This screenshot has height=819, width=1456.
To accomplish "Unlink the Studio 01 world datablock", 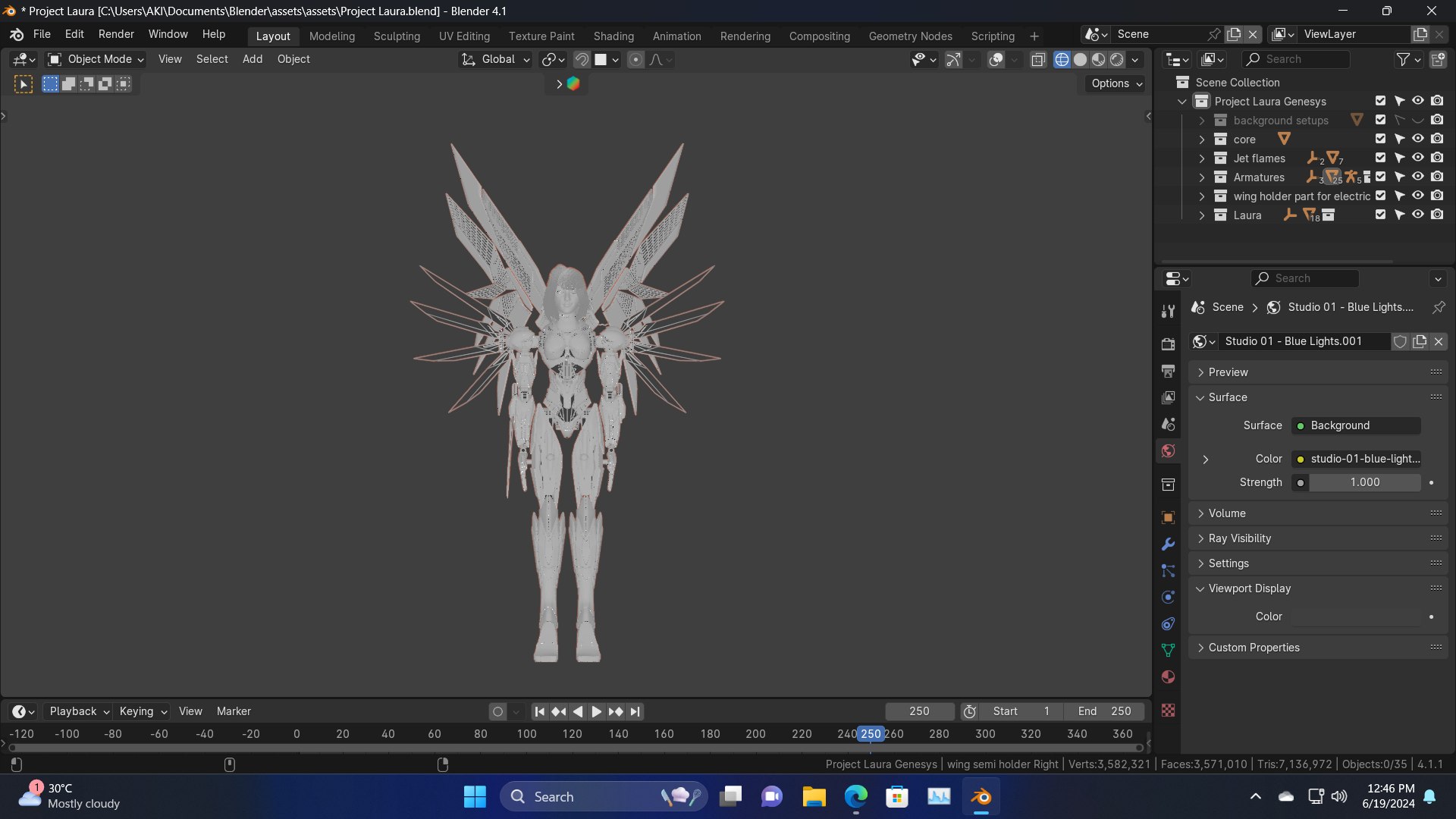I will 1439,341.
